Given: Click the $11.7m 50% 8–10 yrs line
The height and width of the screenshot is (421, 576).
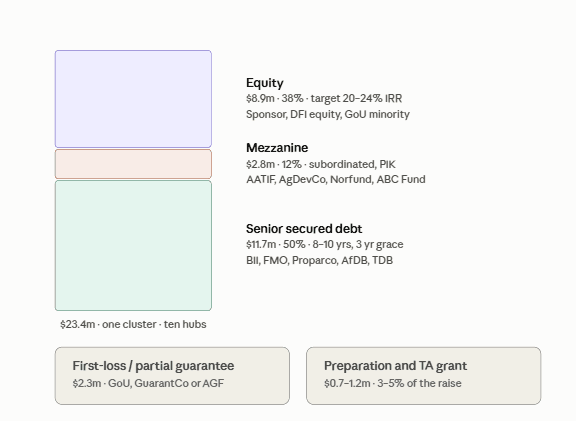Looking at the screenshot, I should (325, 245).
